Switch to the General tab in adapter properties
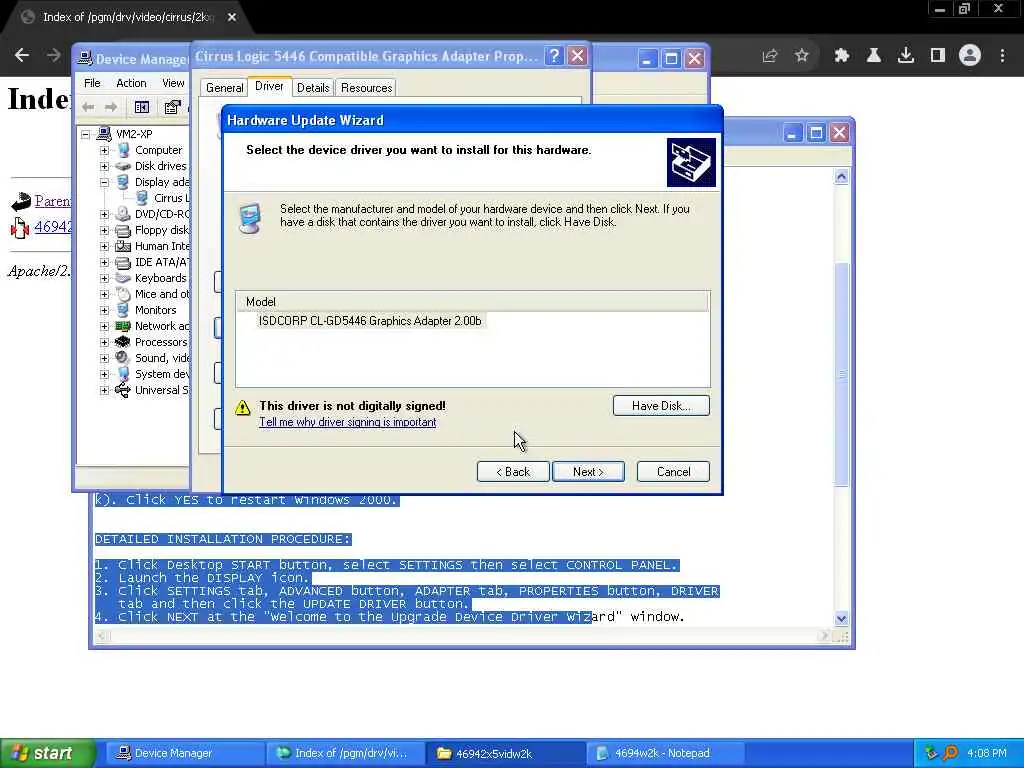 pyautogui.click(x=224, y=88)
